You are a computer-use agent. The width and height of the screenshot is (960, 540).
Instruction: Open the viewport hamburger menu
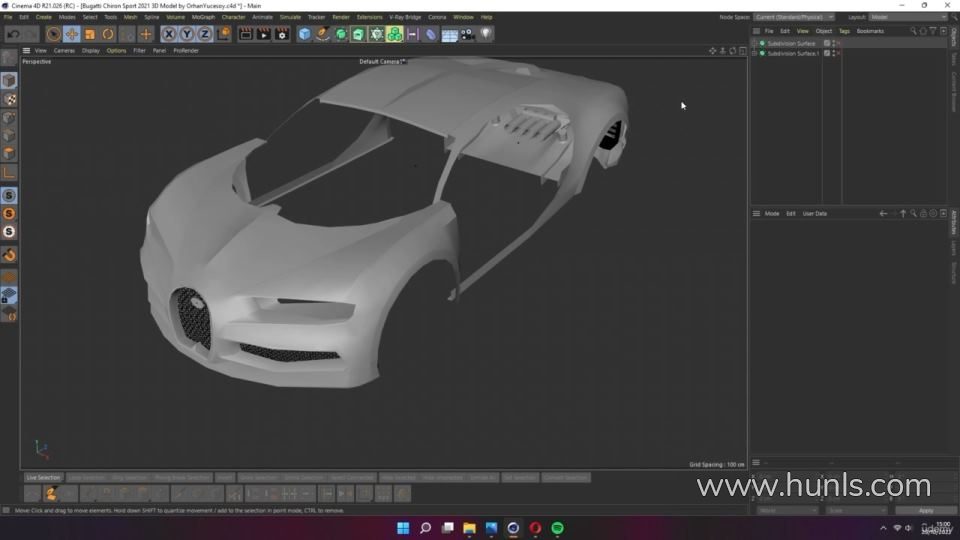pyautogui.click(x=26, y=51)
